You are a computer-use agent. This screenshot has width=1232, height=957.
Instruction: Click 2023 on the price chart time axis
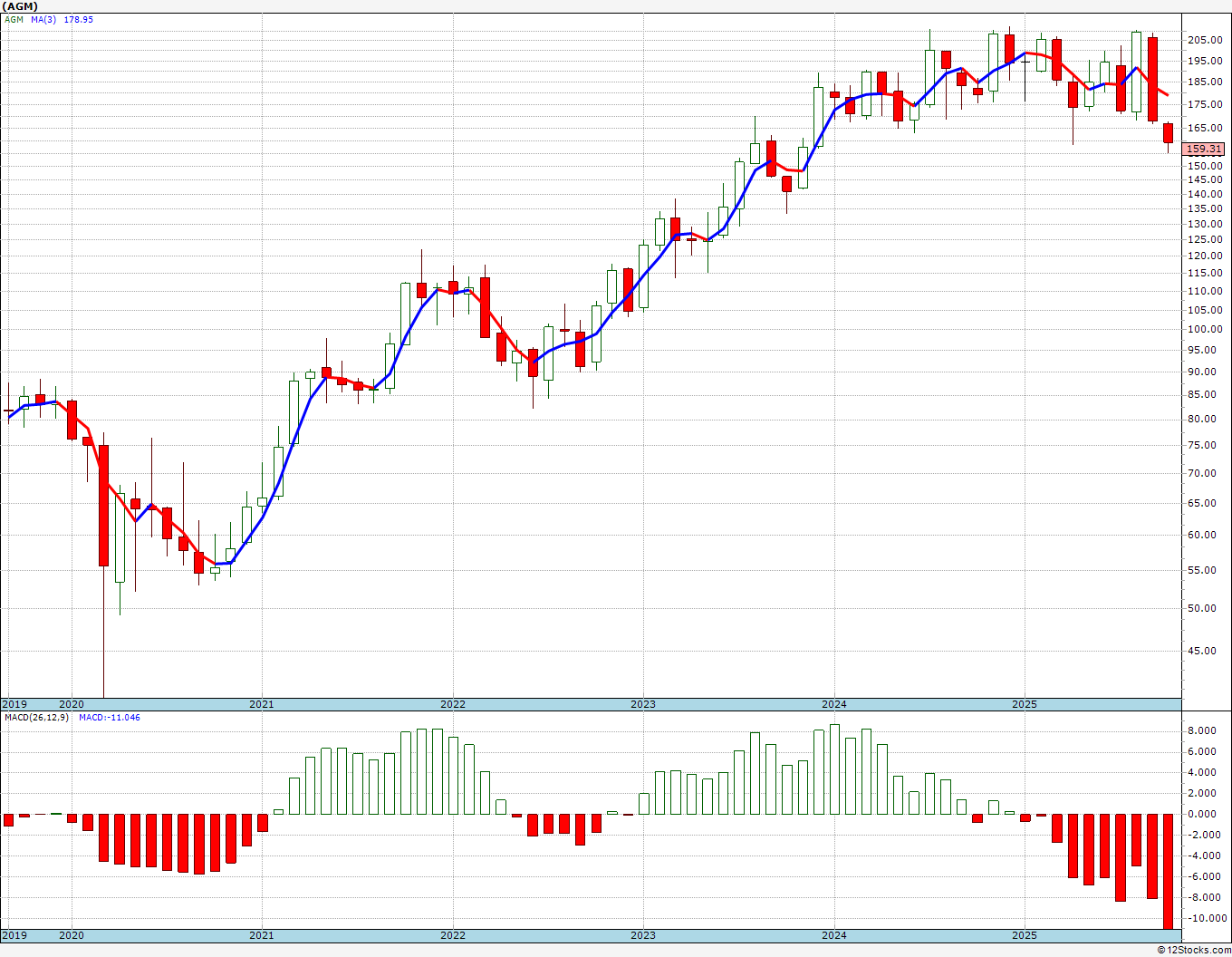[x=643, y=704]
